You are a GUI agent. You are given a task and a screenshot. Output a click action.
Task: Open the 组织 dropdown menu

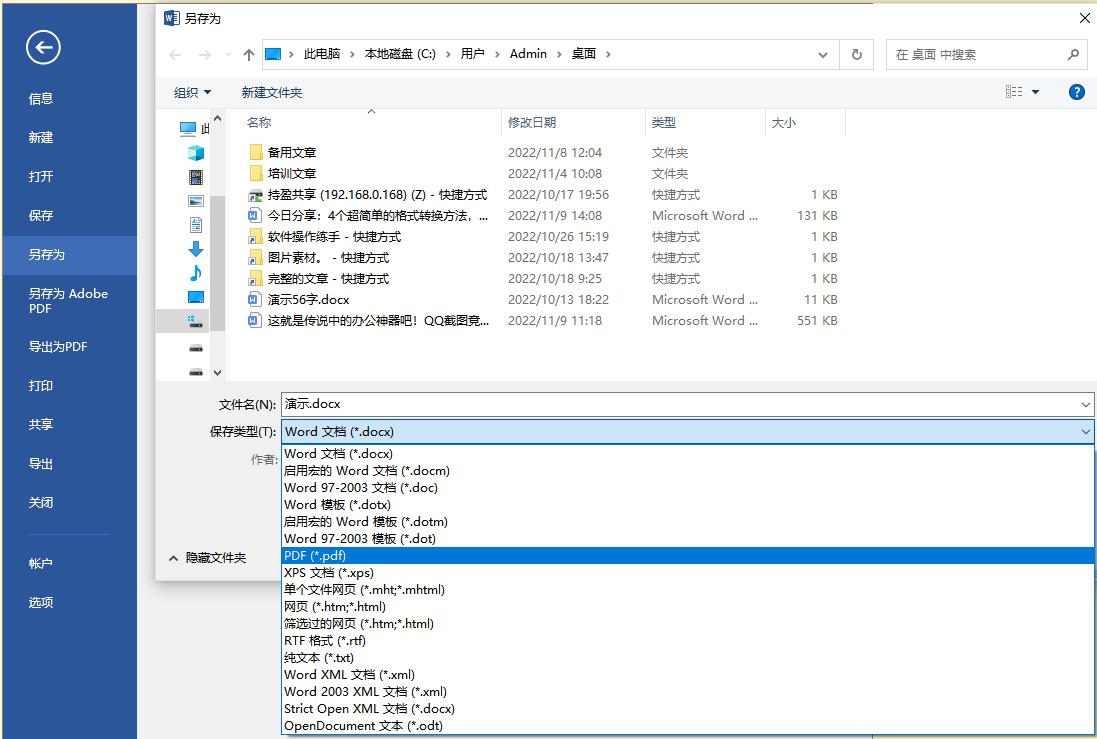[x=192, y=91]
